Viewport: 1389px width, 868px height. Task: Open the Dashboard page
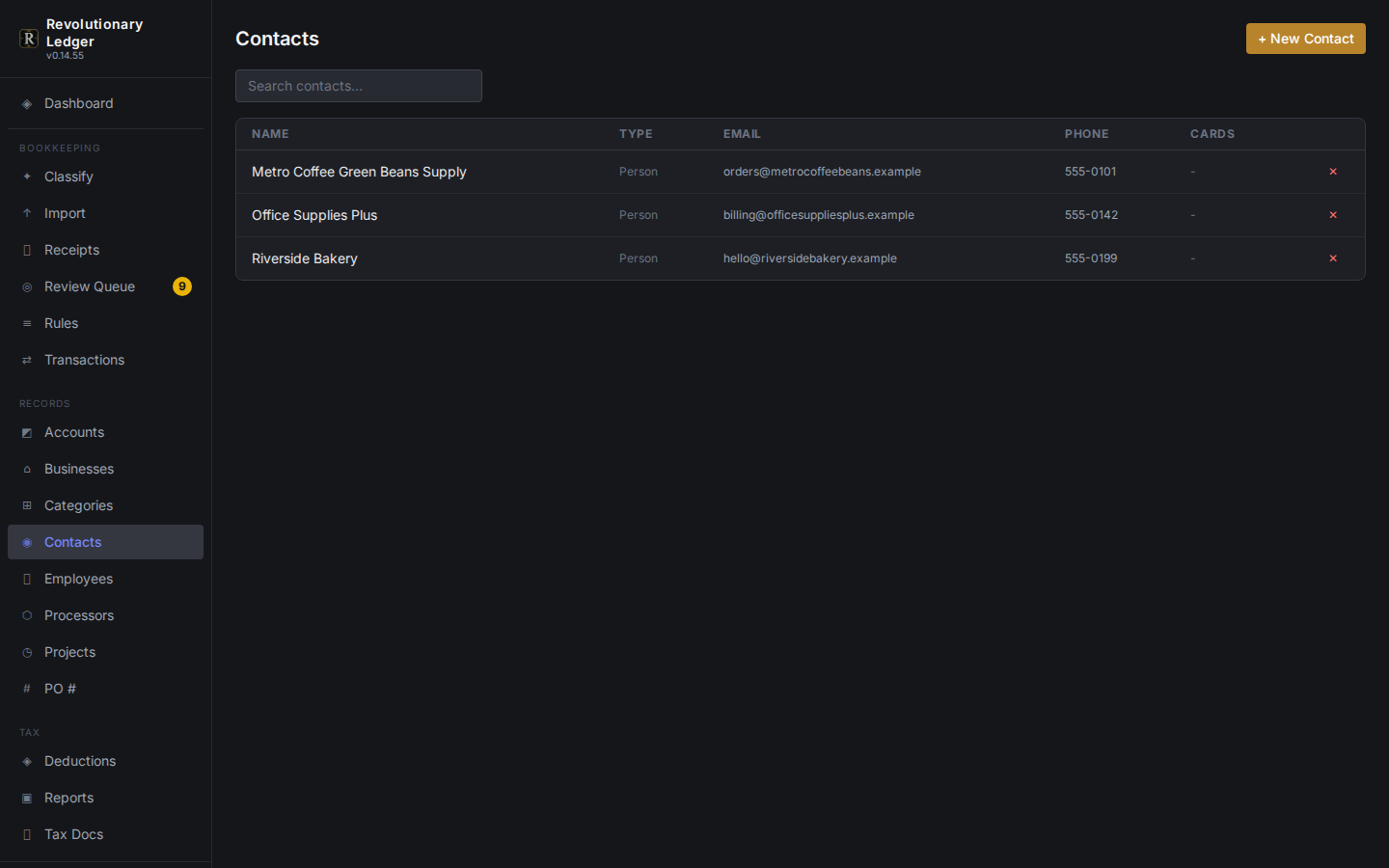[x=105, y=104]
